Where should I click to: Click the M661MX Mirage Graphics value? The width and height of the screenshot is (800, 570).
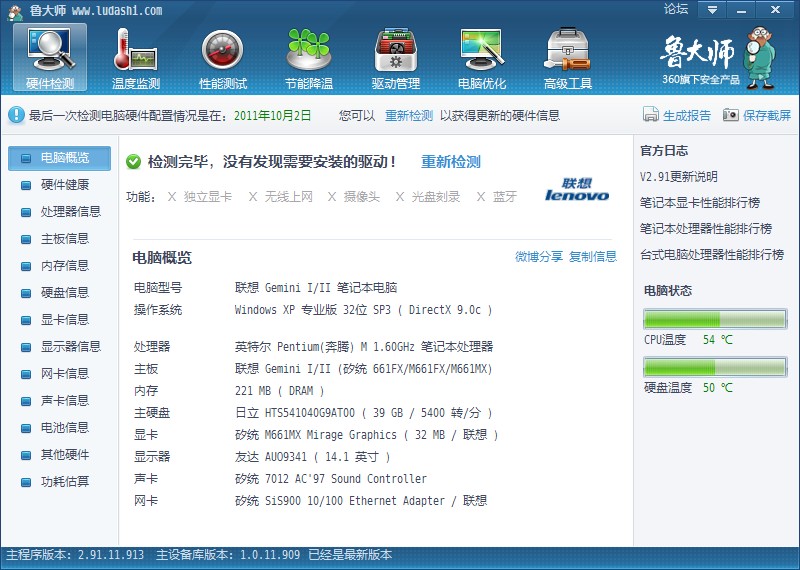[x=366, y=435]
